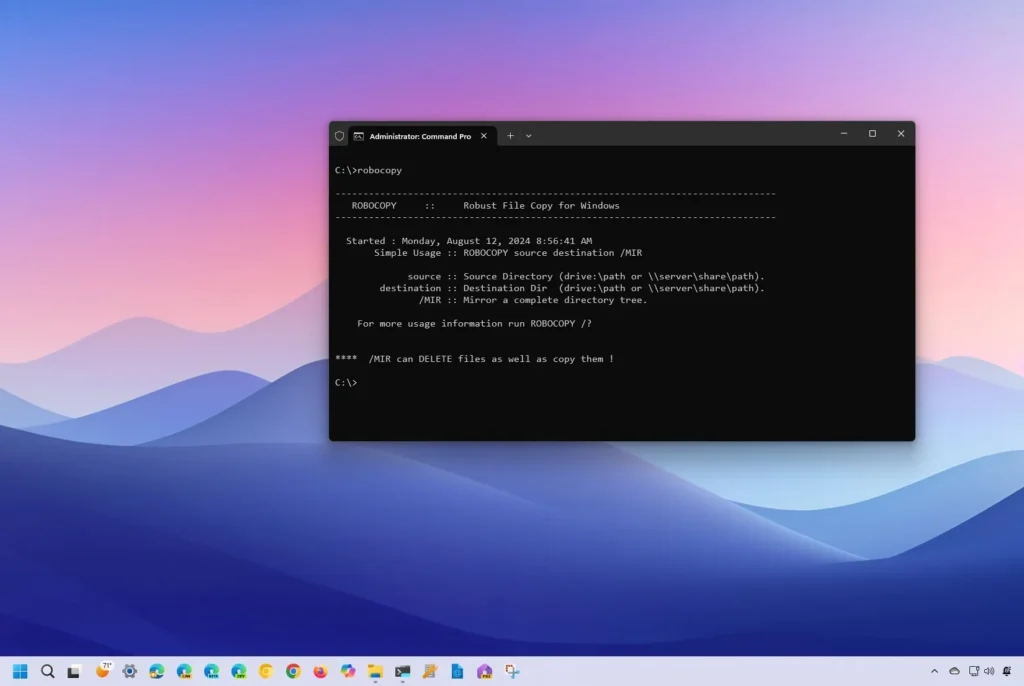This screenshot has width=1024, height=686.
Task: Open Task View on the taskbar
Action: [x=74, y=671]
